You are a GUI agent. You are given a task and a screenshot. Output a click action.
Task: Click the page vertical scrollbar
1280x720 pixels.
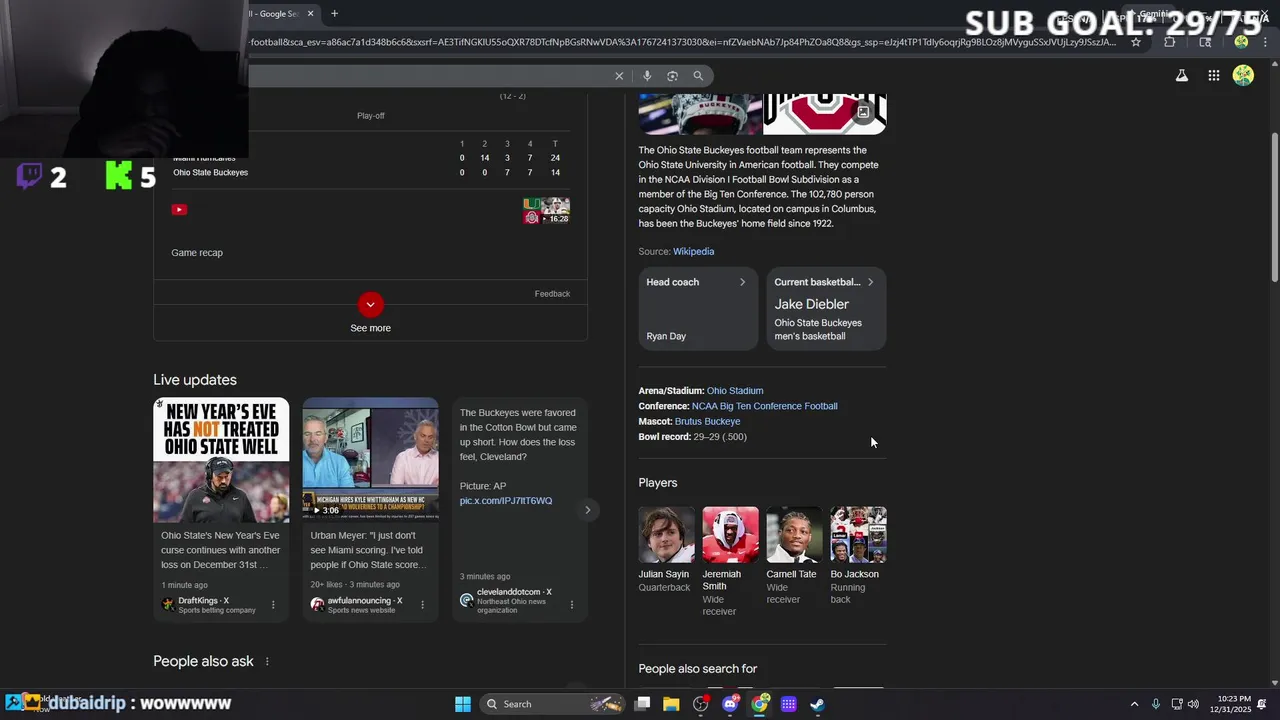(1274, 208)
